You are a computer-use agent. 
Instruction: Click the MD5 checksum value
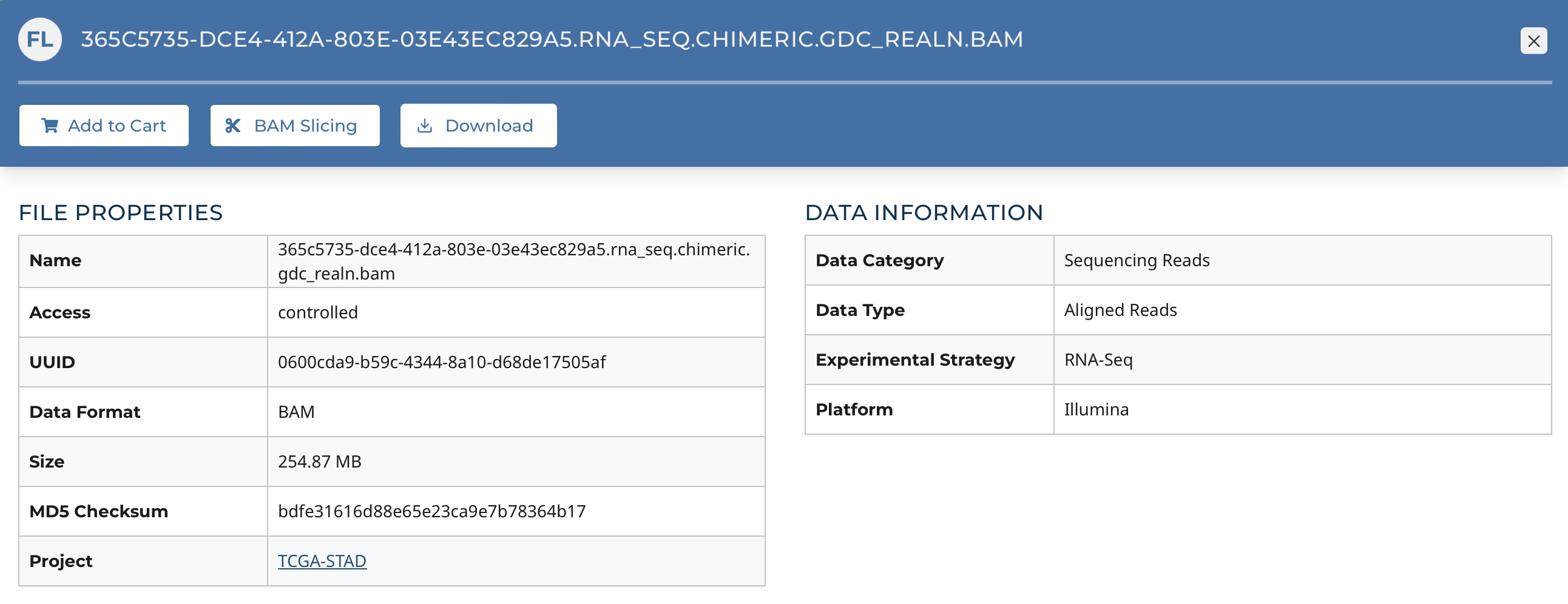(431, 511)
